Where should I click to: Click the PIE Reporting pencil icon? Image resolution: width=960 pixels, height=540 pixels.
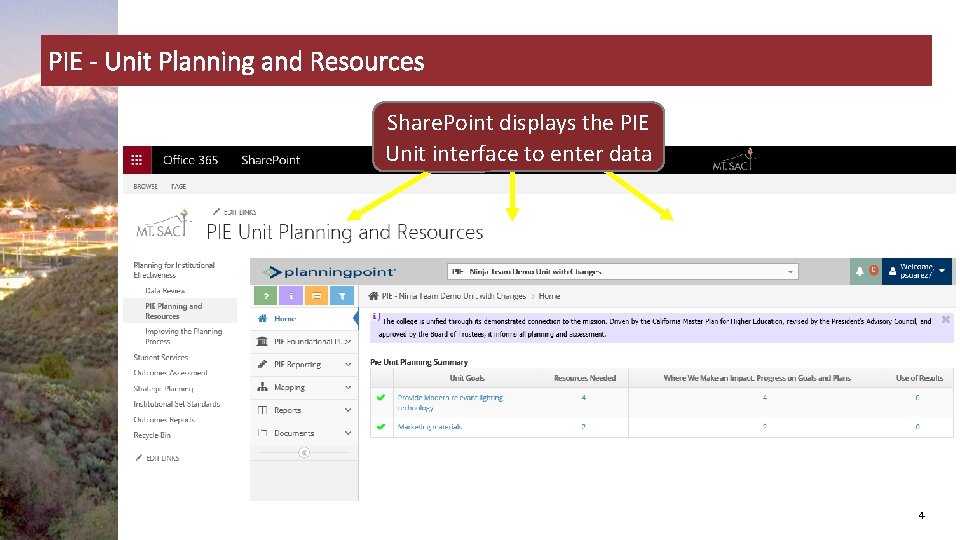coord(262,364)
